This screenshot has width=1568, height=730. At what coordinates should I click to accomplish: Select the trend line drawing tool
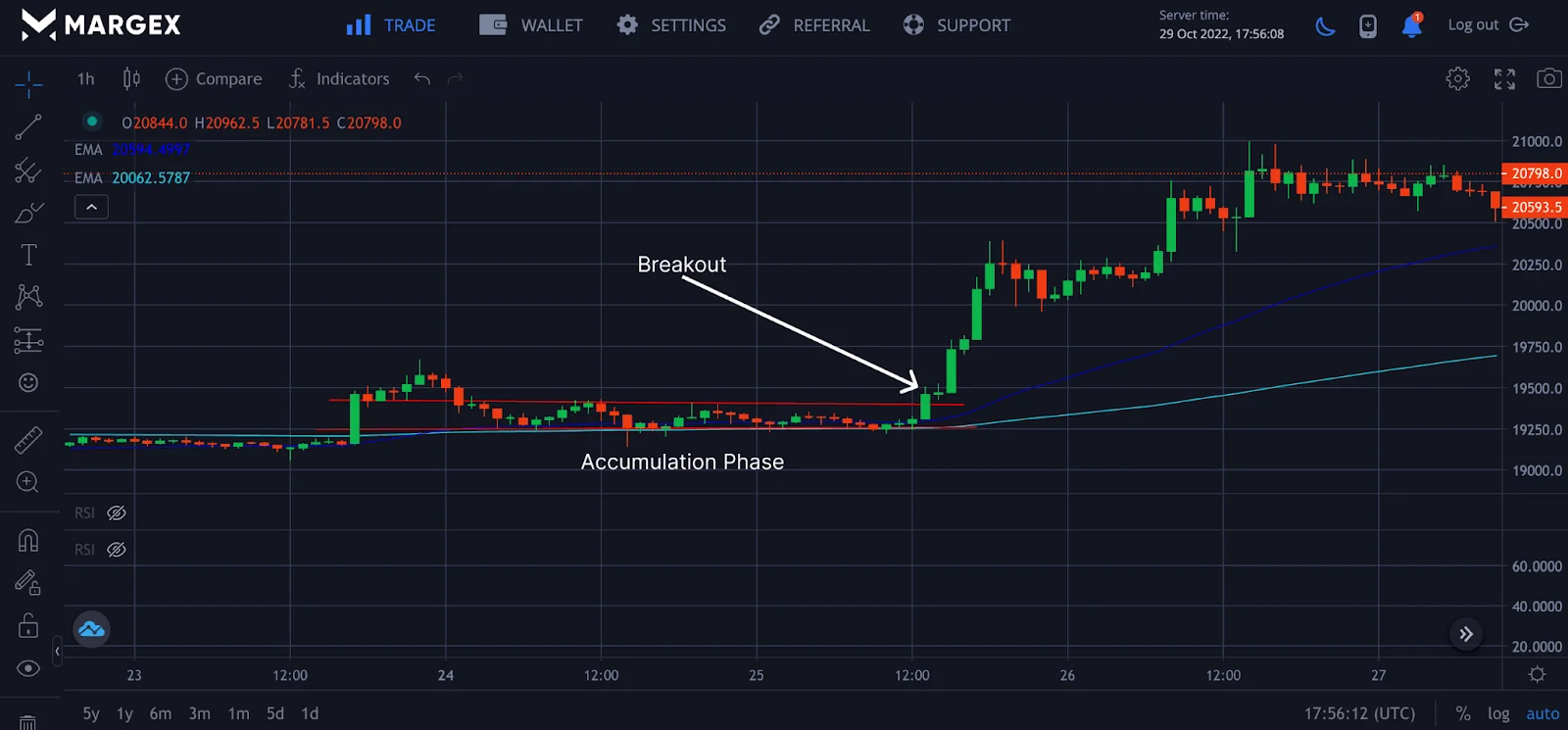tap(28, 126)
